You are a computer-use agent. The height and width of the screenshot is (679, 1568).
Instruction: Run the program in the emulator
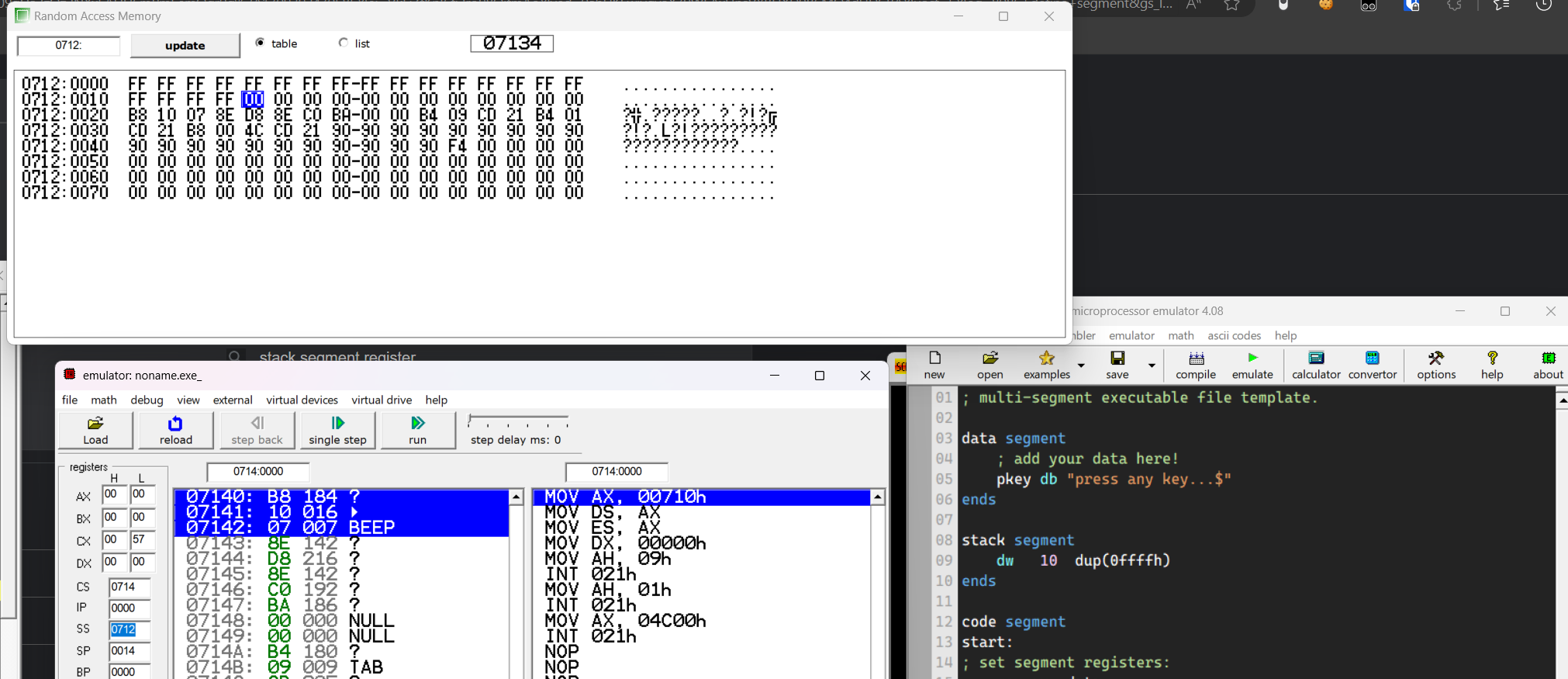pyautogui.click(x=418, y=430)
